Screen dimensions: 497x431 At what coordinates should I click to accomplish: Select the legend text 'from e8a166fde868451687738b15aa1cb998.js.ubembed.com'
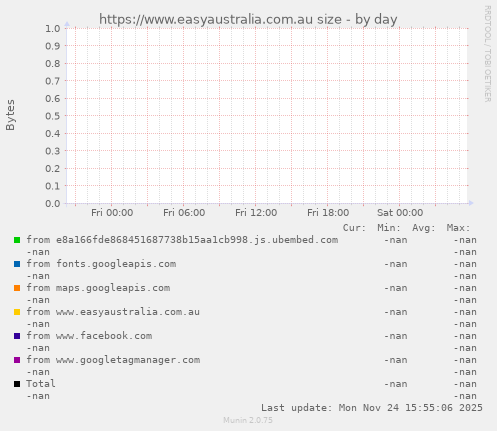pyautogui.click(x=182, y=240)
